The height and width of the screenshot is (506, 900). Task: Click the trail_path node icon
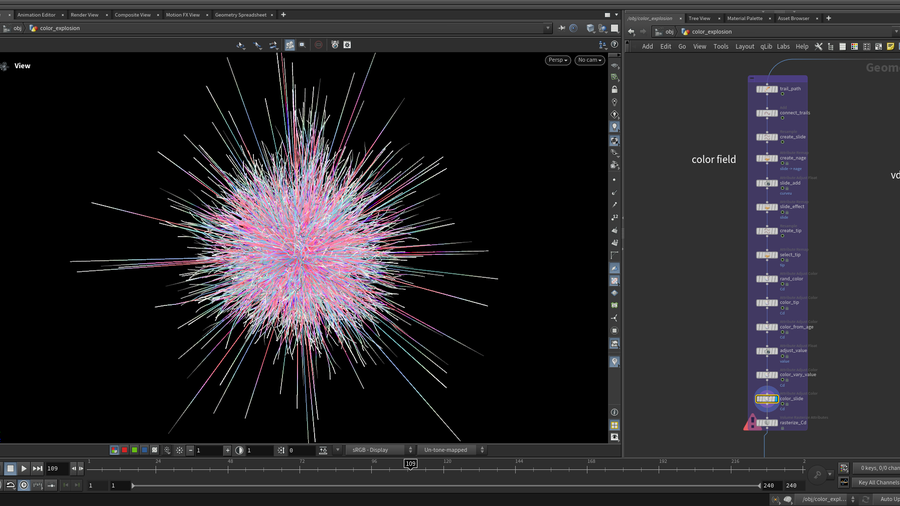pos(766,89)
